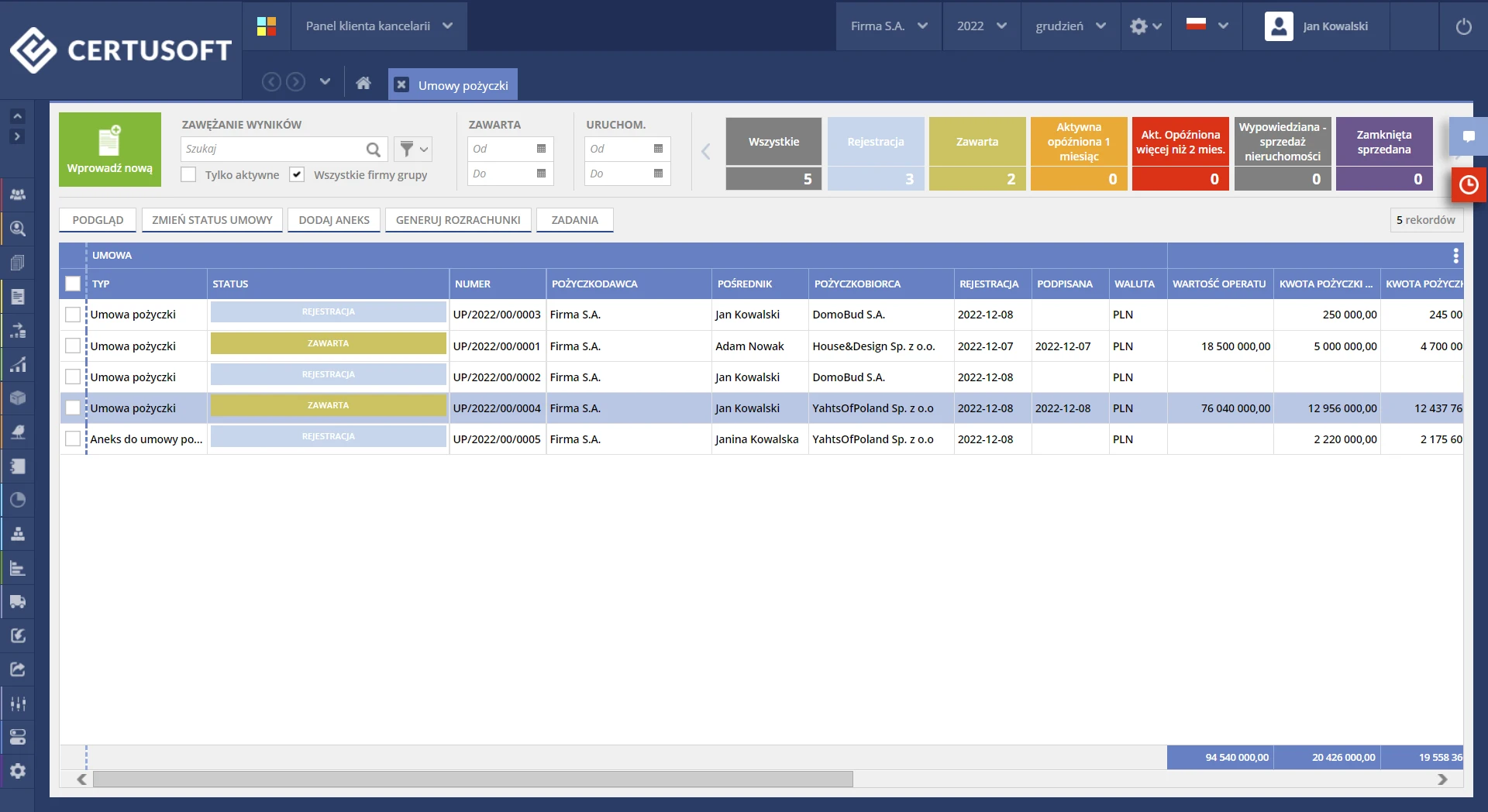Open the notebook sidebar icon
Viewport: 1488px width, 812px height.
pyautogui.click(x=18, y=466)
